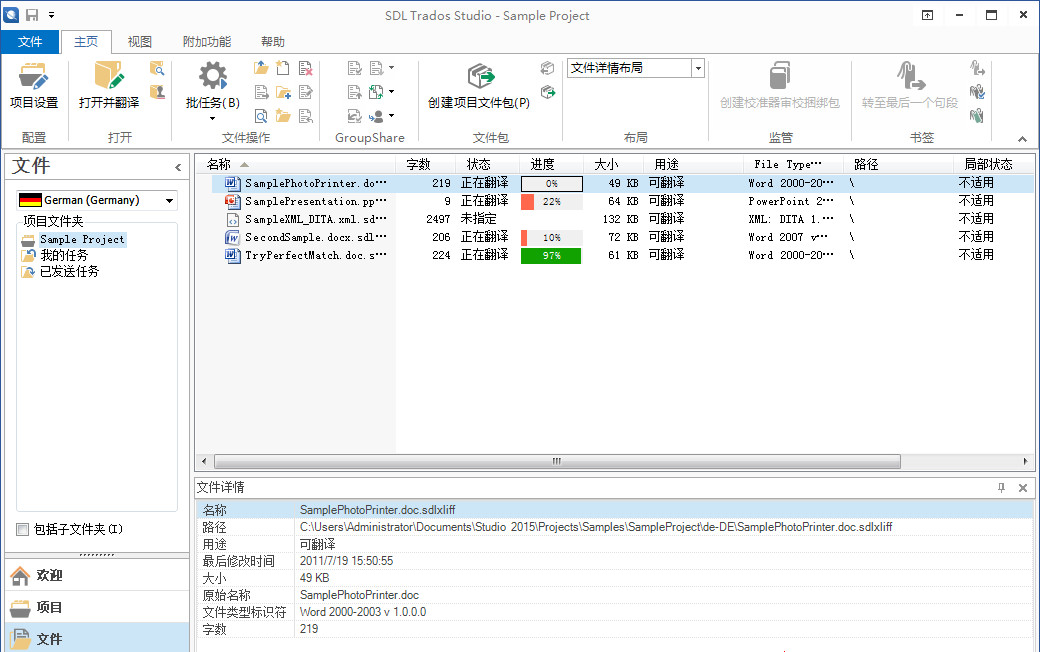Click the starred new page icon in 文件操作
This screenshot has width=1040, height=652.
283,68
